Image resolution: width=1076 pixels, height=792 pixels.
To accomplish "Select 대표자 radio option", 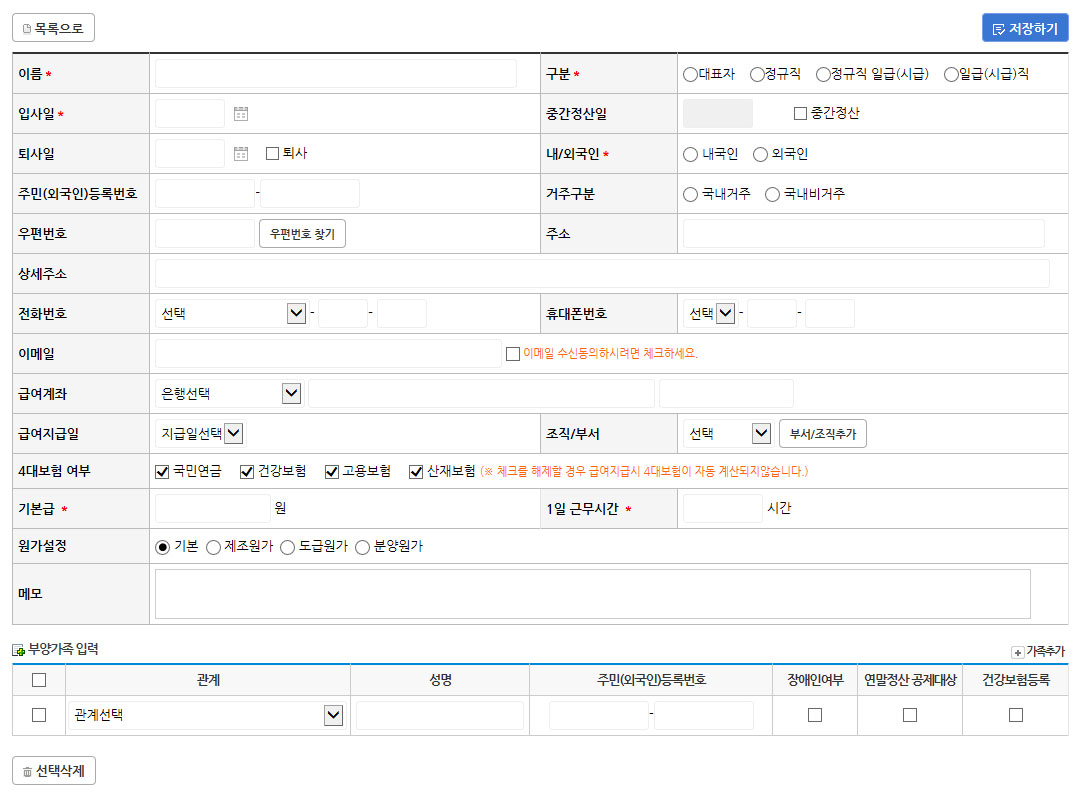I will coord(690,74).
